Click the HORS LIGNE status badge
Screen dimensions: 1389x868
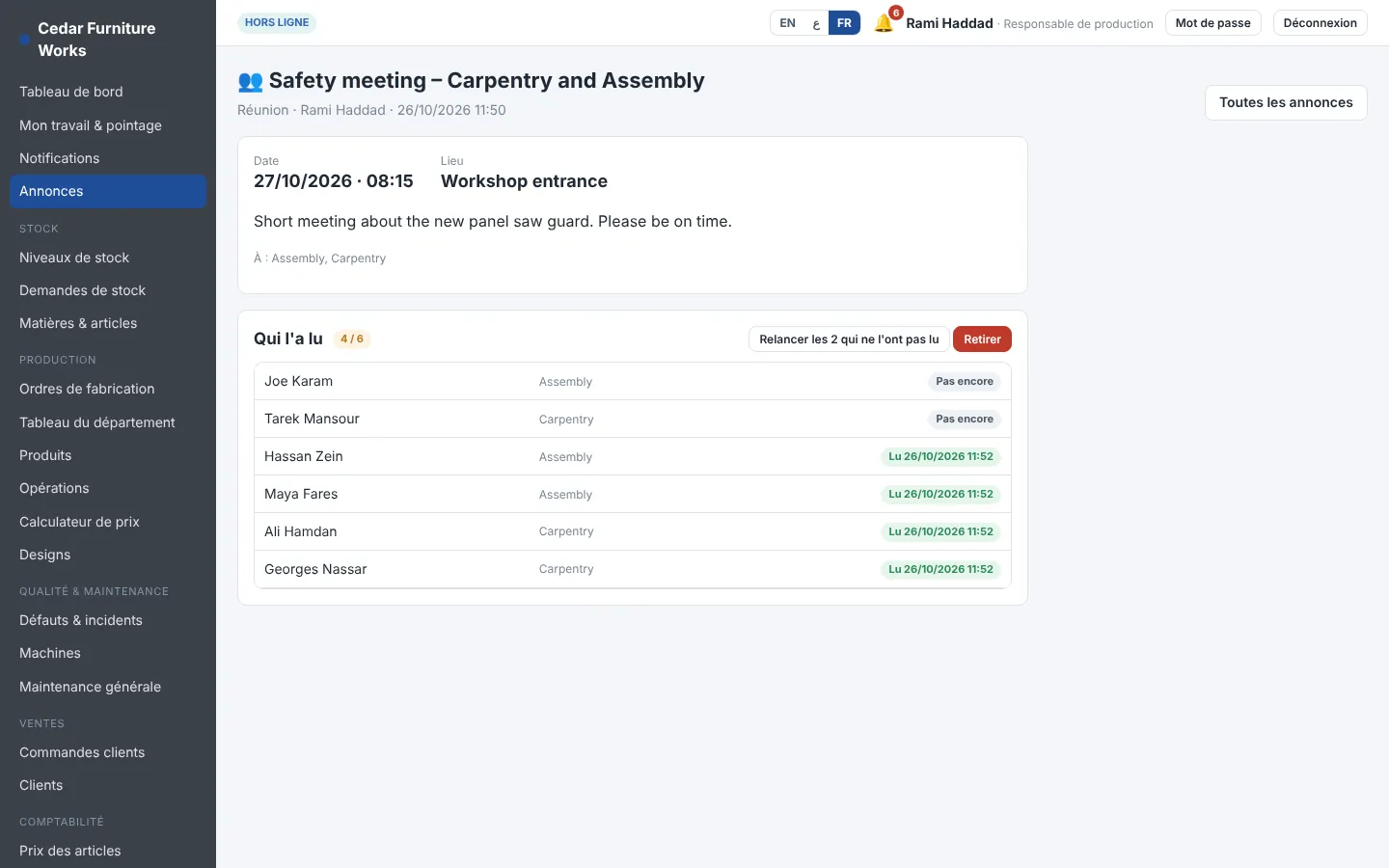pos(277,23)
